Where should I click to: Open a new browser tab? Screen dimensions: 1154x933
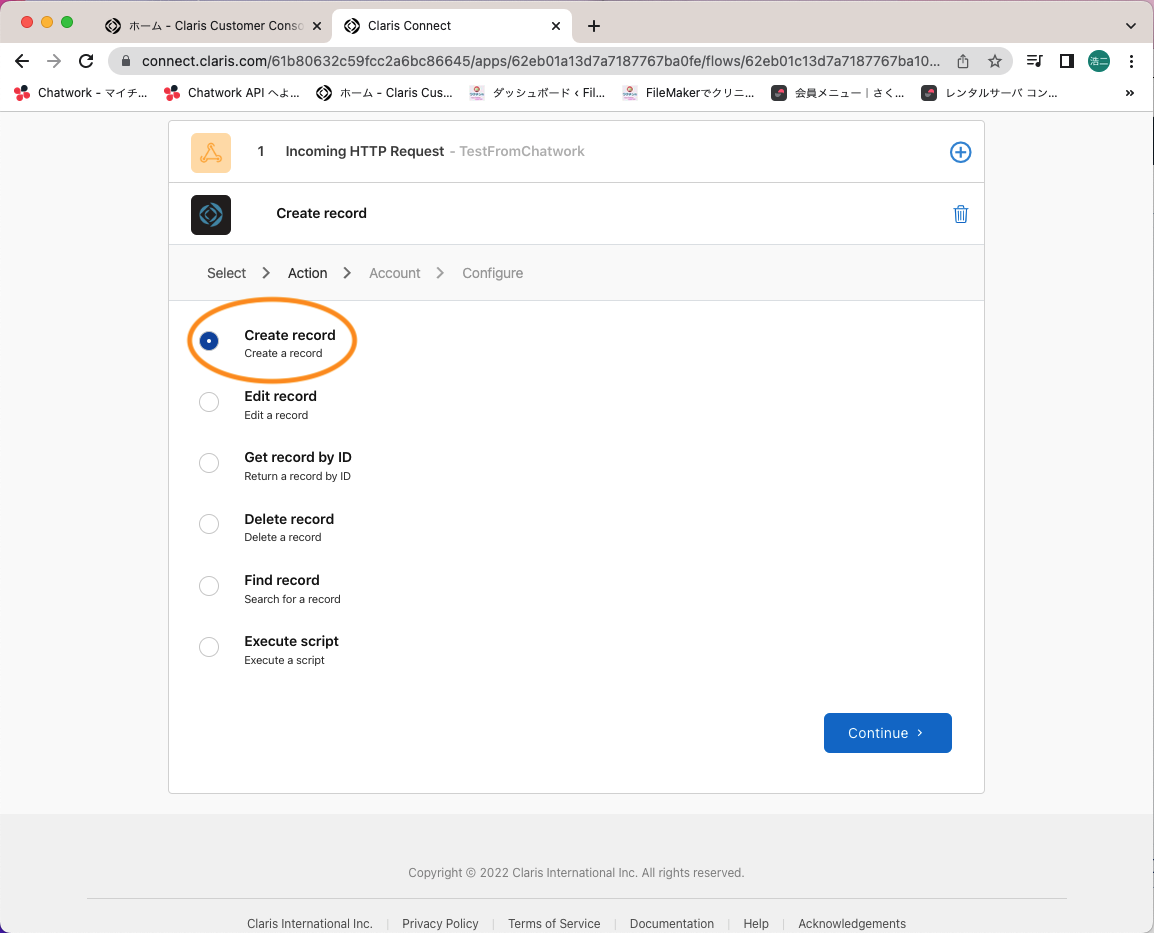click(x=594, y=26)
